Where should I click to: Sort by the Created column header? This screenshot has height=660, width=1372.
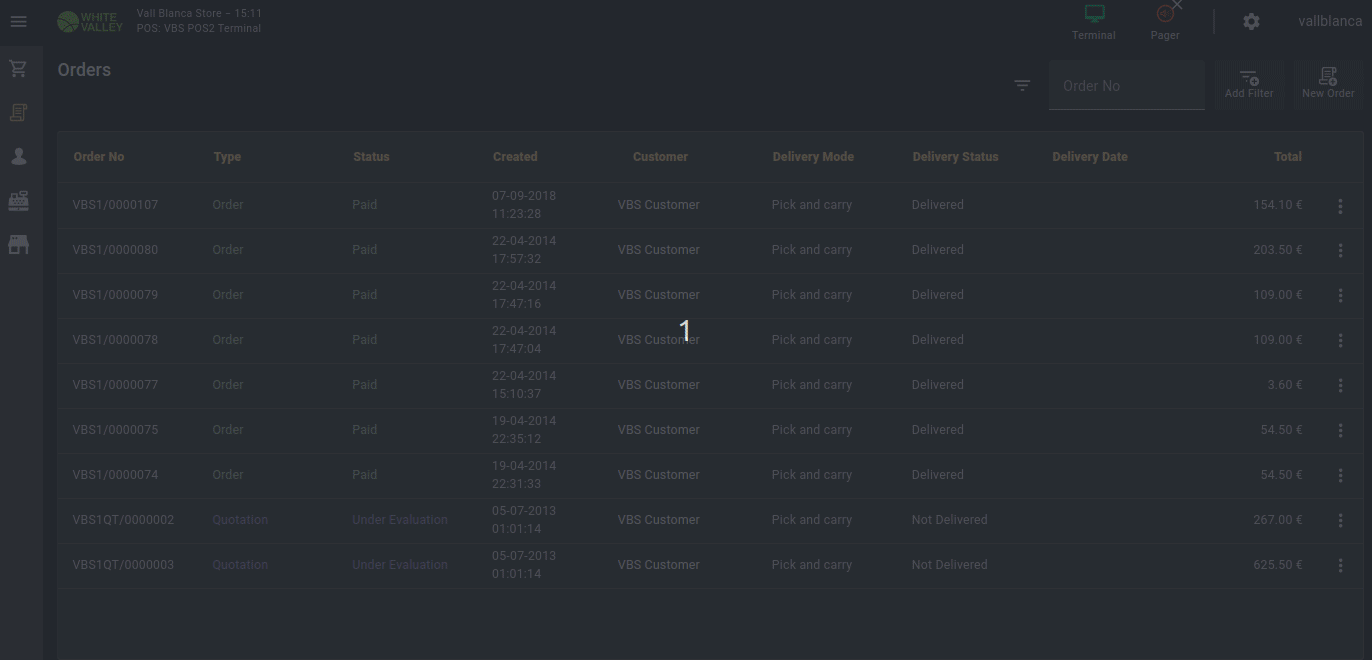point(515,157)
